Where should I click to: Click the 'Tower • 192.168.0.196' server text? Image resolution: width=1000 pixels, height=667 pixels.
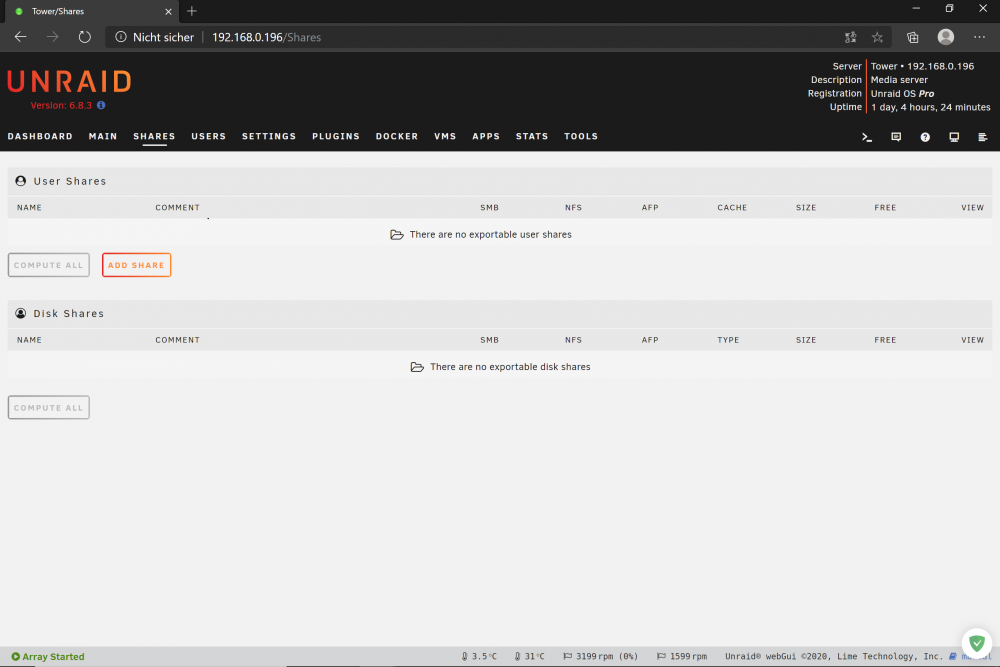pos(922,66)
